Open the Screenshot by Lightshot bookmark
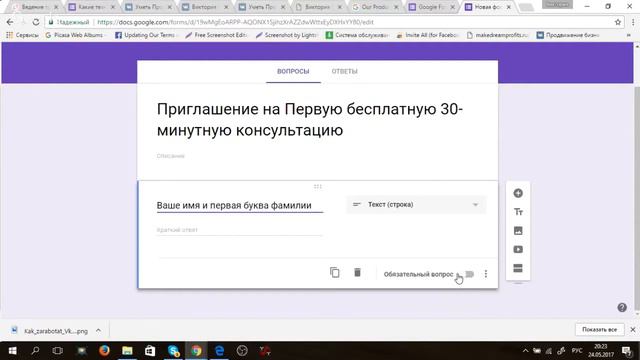This screenshot has width=640, height=360. [x=287, y=35]
